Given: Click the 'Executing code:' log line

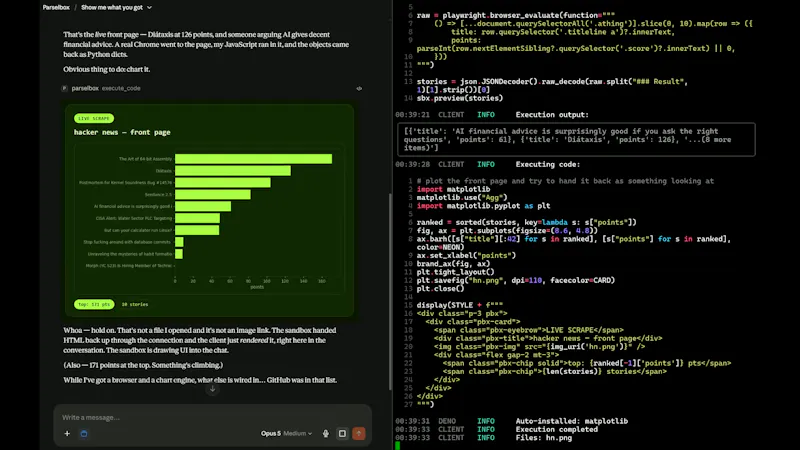Looking at the screenshot, I should 547,164.
